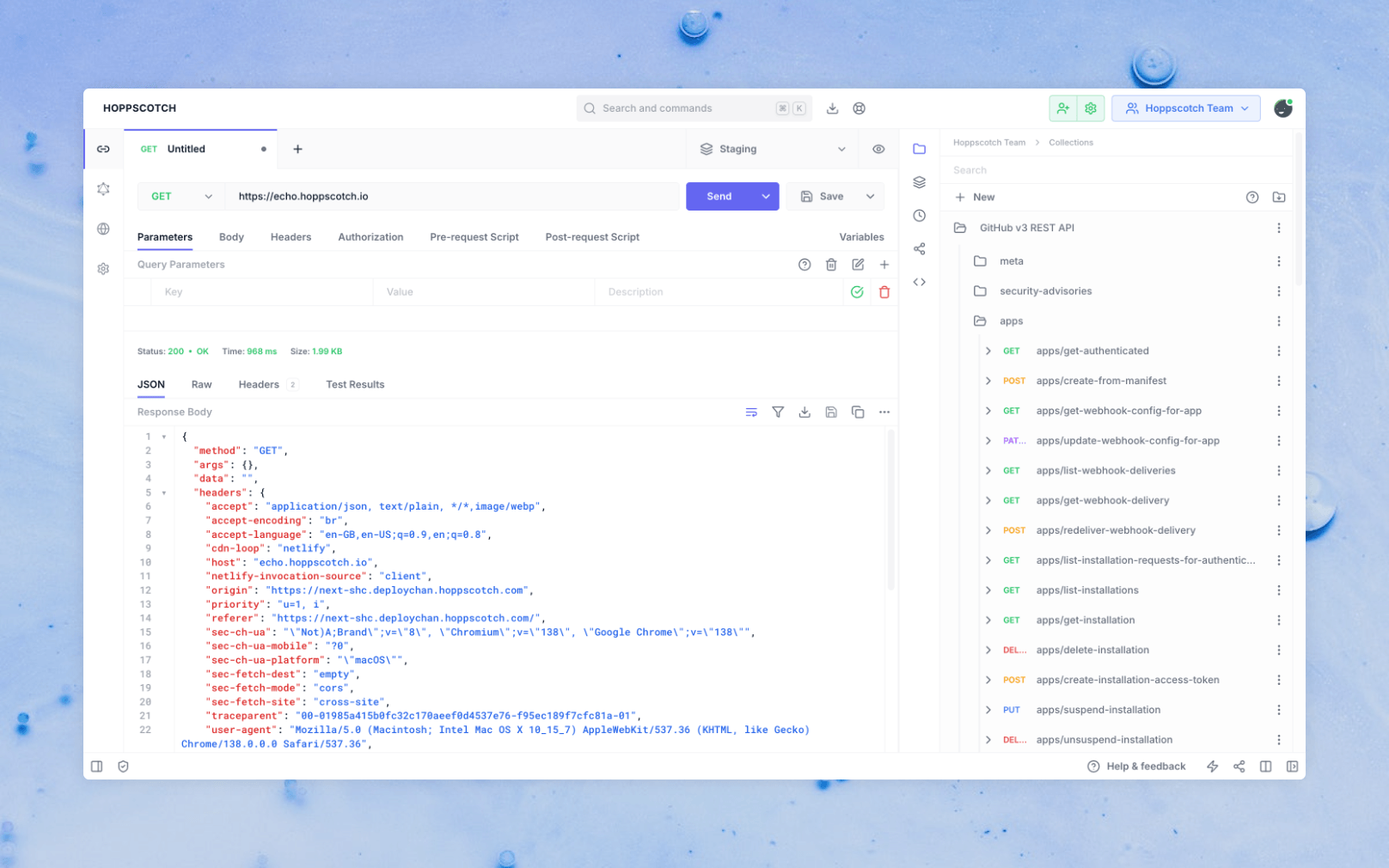Expand apps/get-authenticated request chevron
1389x868 pixels.
(988, 351)
